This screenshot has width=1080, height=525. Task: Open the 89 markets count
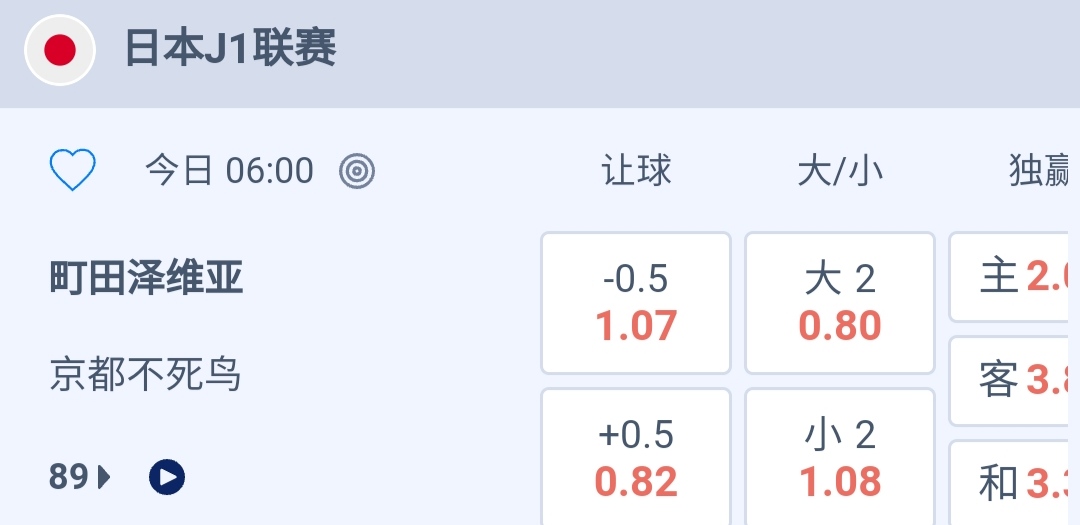pos(70,477)
